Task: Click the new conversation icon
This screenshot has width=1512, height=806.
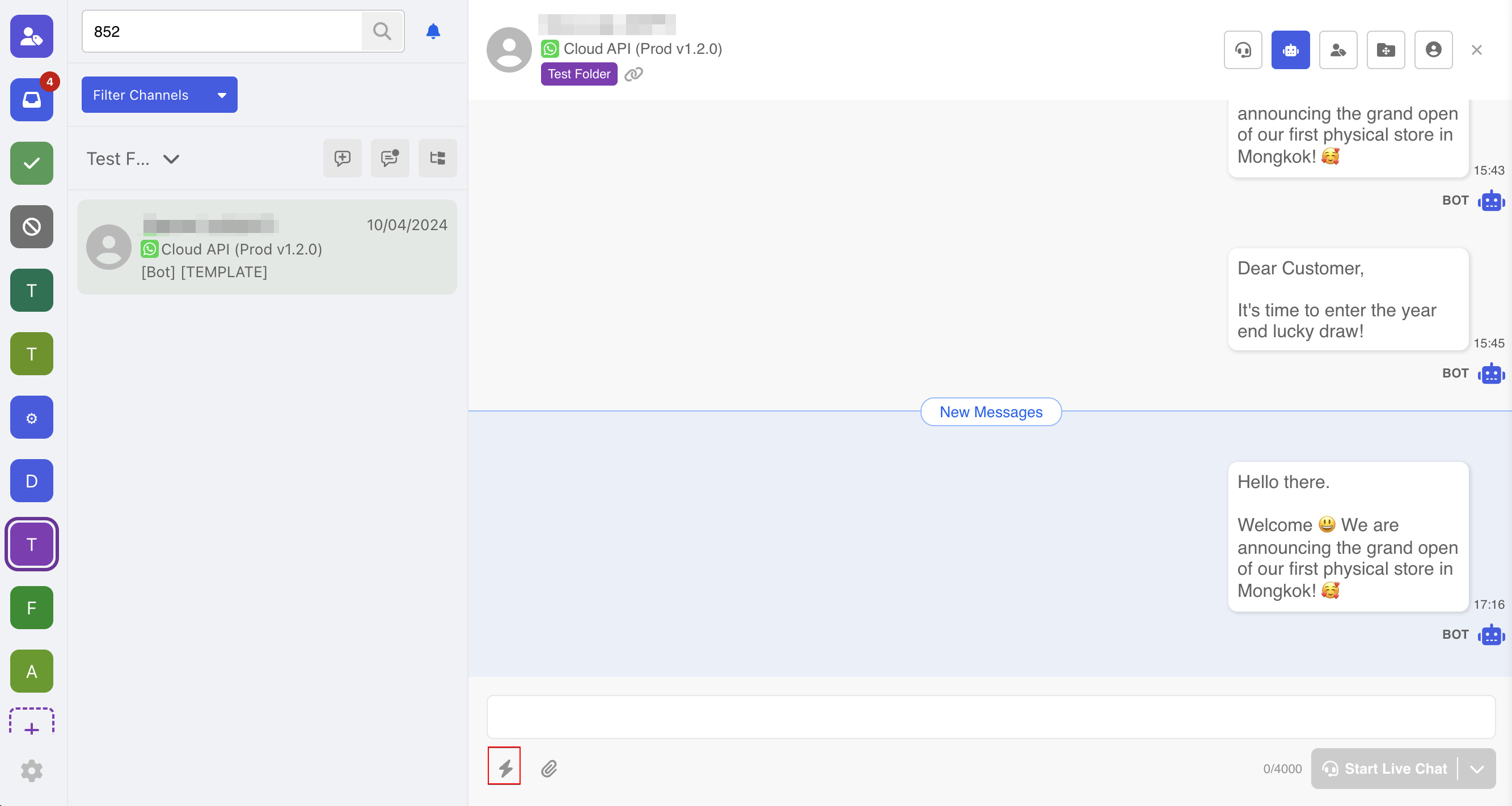Action: point(342,158)
